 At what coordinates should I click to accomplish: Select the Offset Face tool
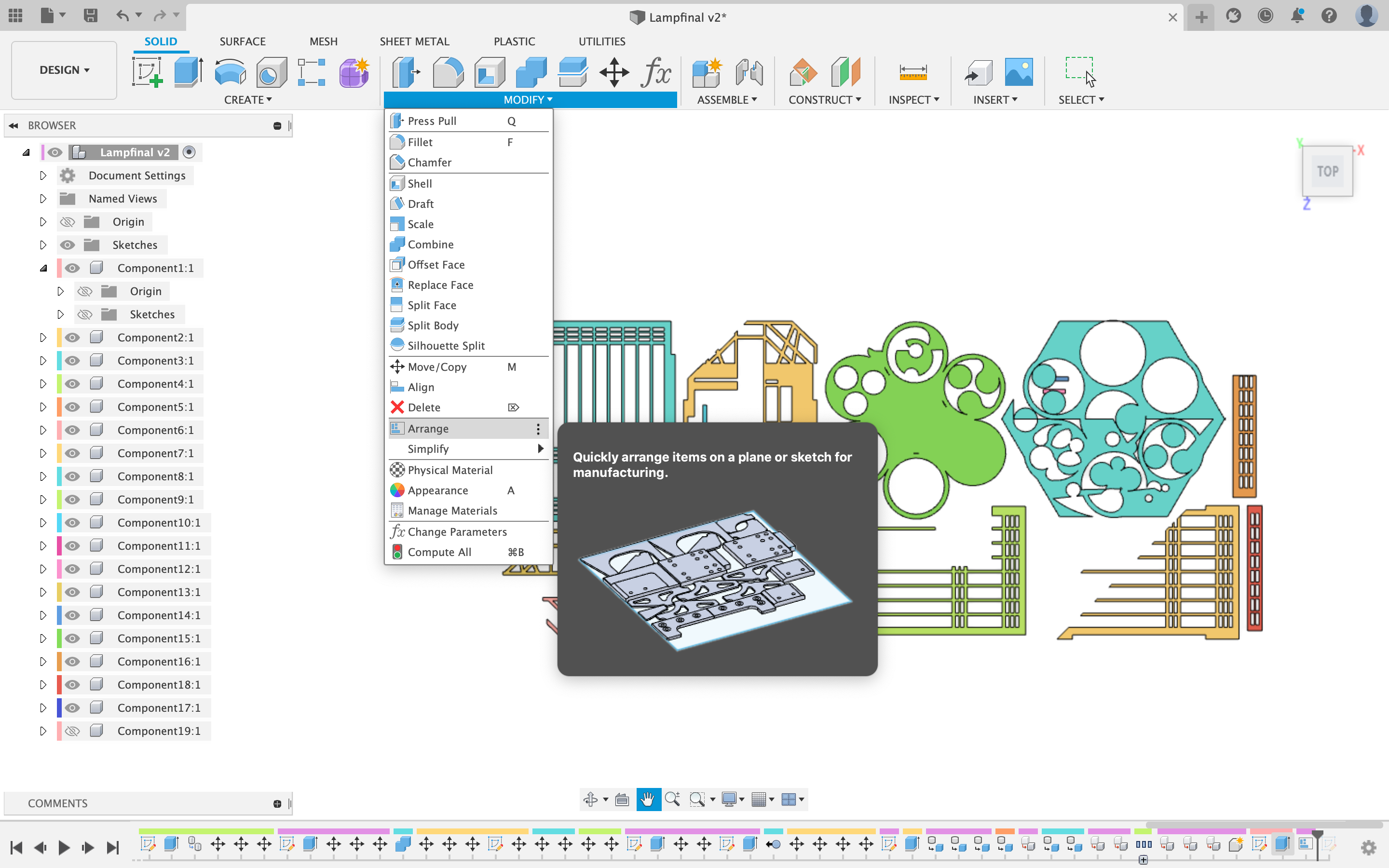coord(436,264)
